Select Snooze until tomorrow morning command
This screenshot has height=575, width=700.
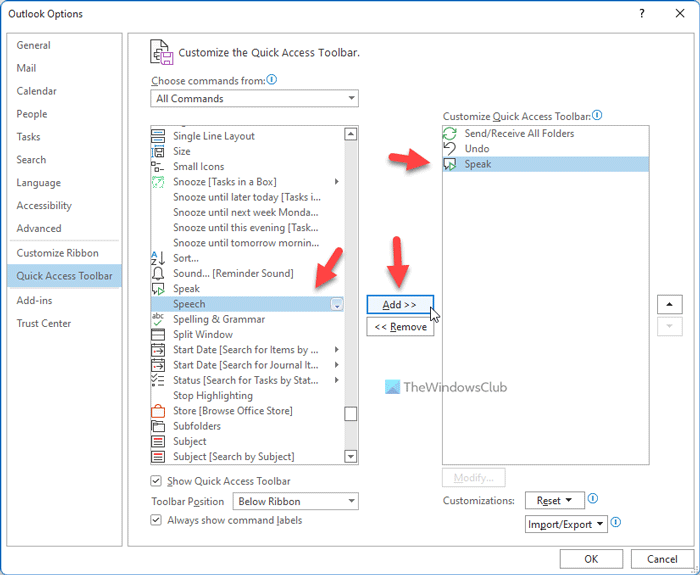[x=247, y=243]
